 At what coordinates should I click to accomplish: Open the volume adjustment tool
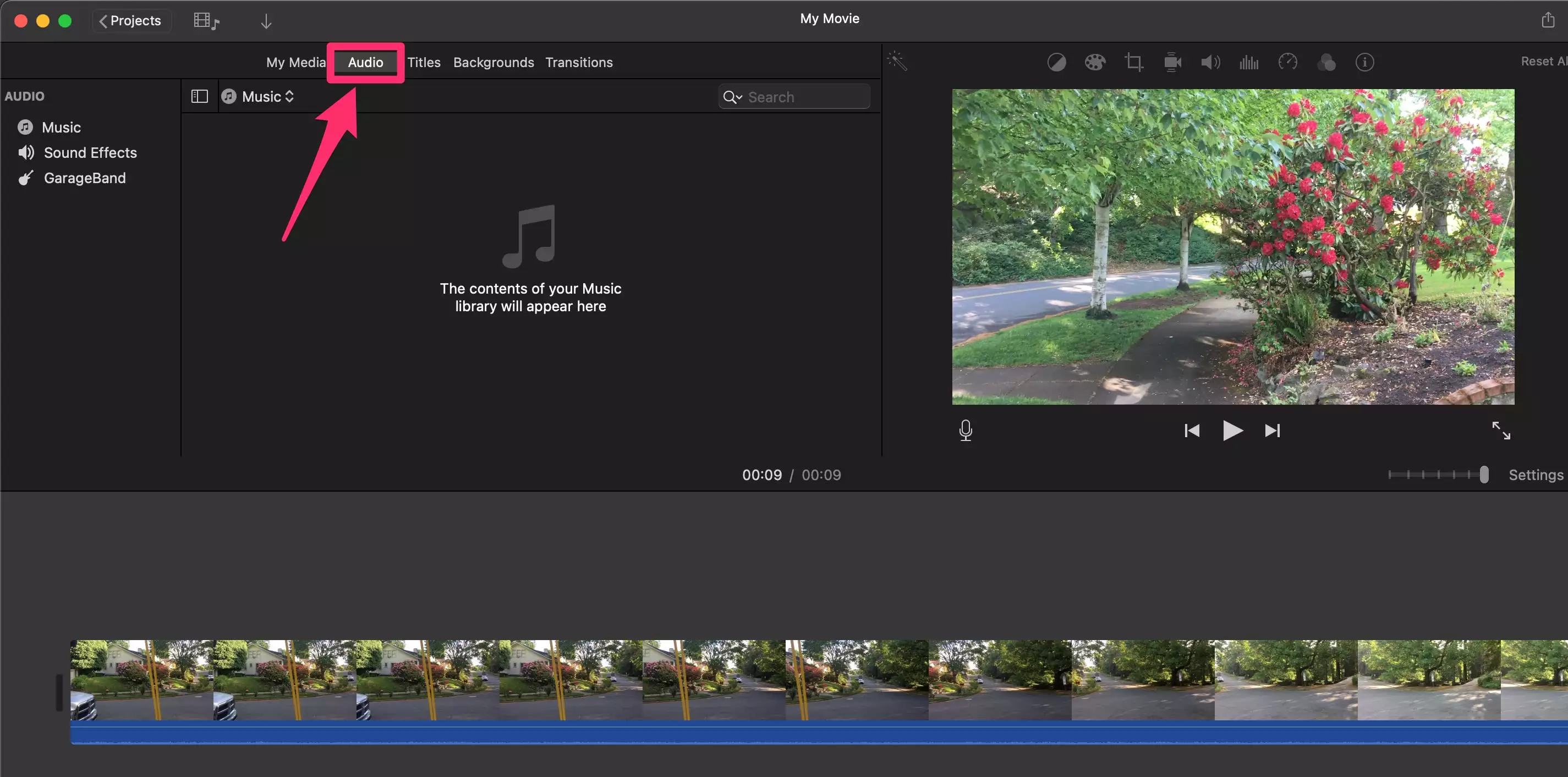pyautogui.click(x=1210, y=62)
